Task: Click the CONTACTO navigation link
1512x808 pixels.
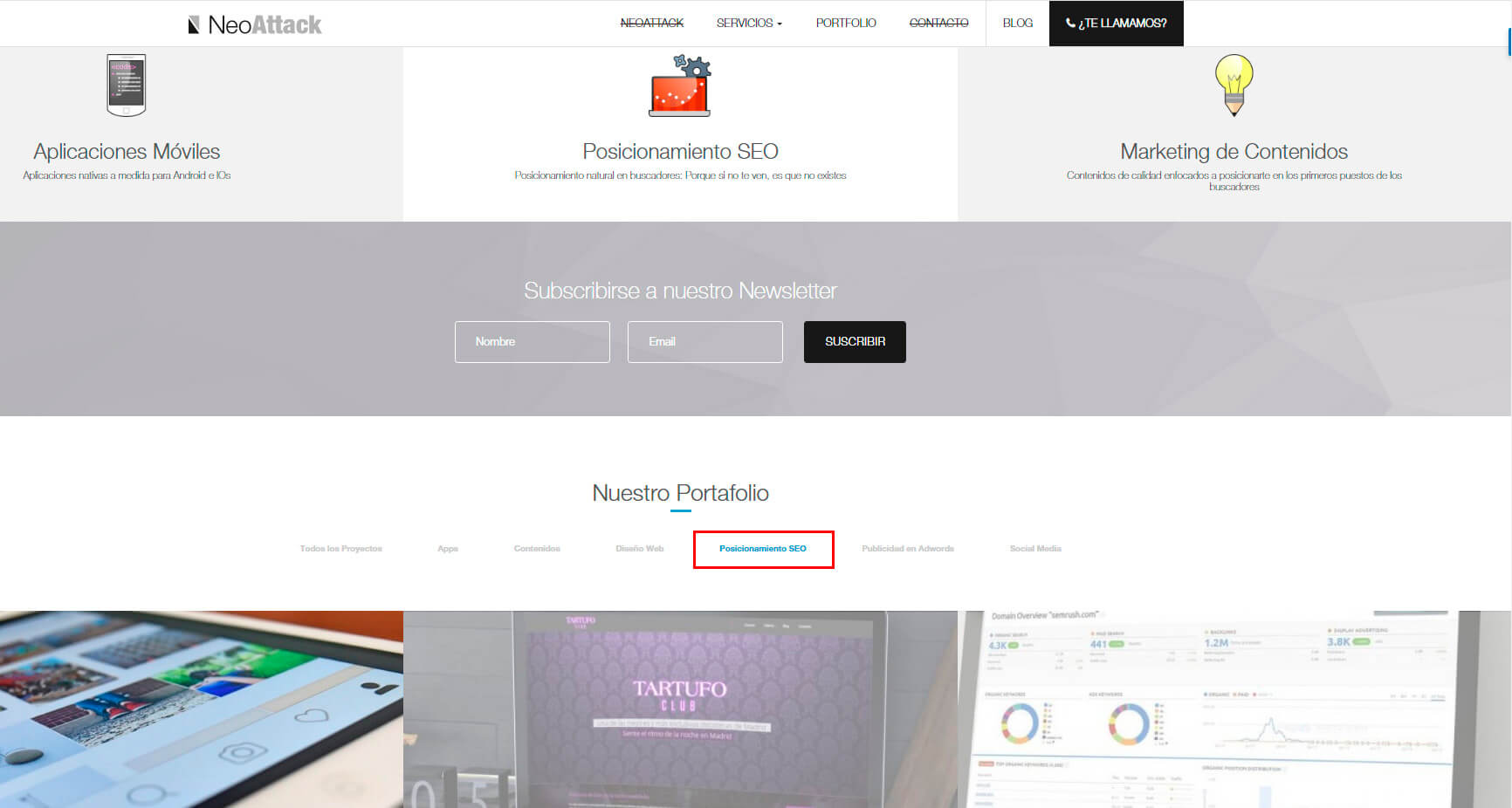Action: (x=938, y=23)
